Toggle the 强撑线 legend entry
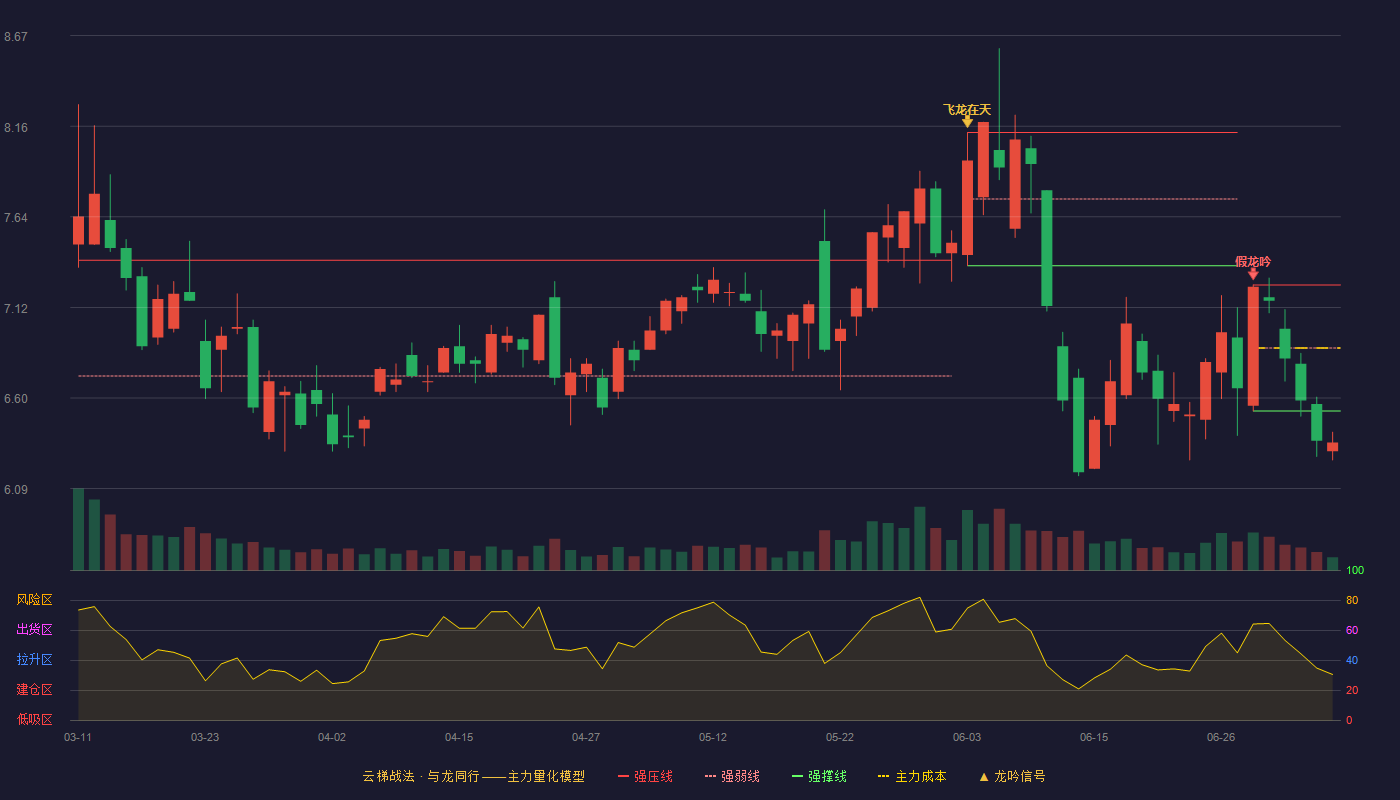The image size is (1400, 800). click(819, 776)
